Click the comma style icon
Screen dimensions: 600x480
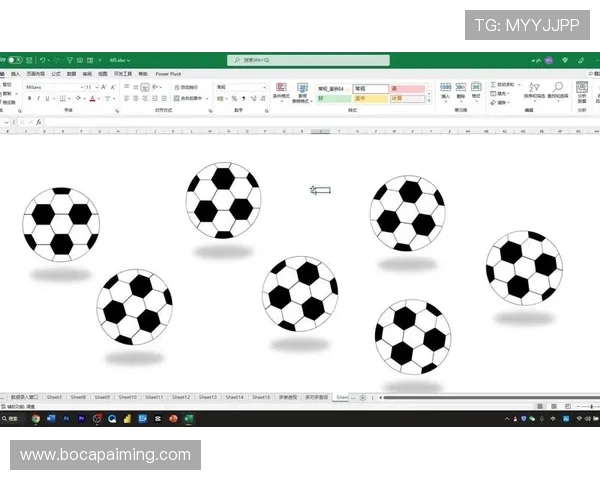click(243, 99)
